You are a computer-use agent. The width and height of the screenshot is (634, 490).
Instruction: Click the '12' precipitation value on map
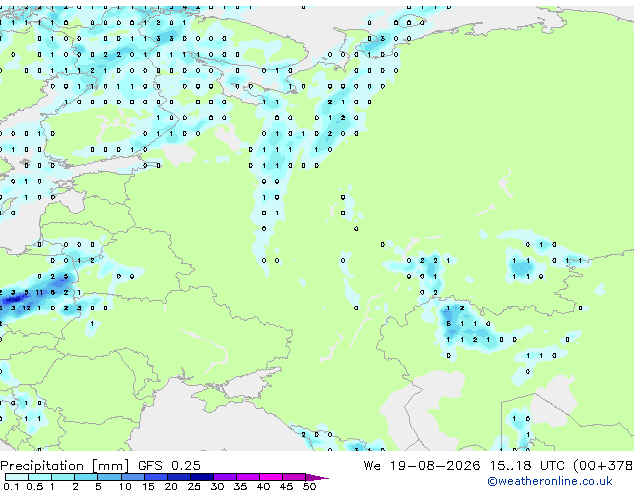tap(26, 308)
